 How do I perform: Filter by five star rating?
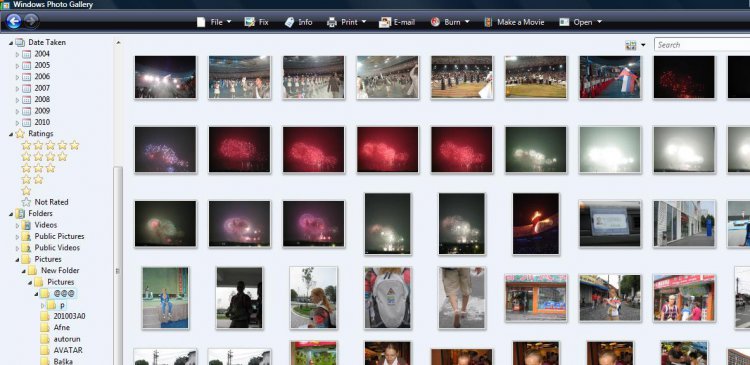[x=50, y=145]
